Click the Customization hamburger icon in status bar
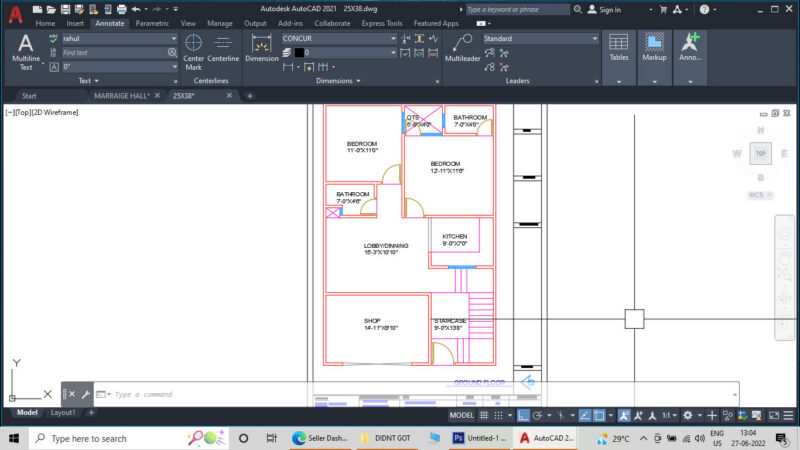Screen dimensions: 800x450 click(x=788, y=415)
